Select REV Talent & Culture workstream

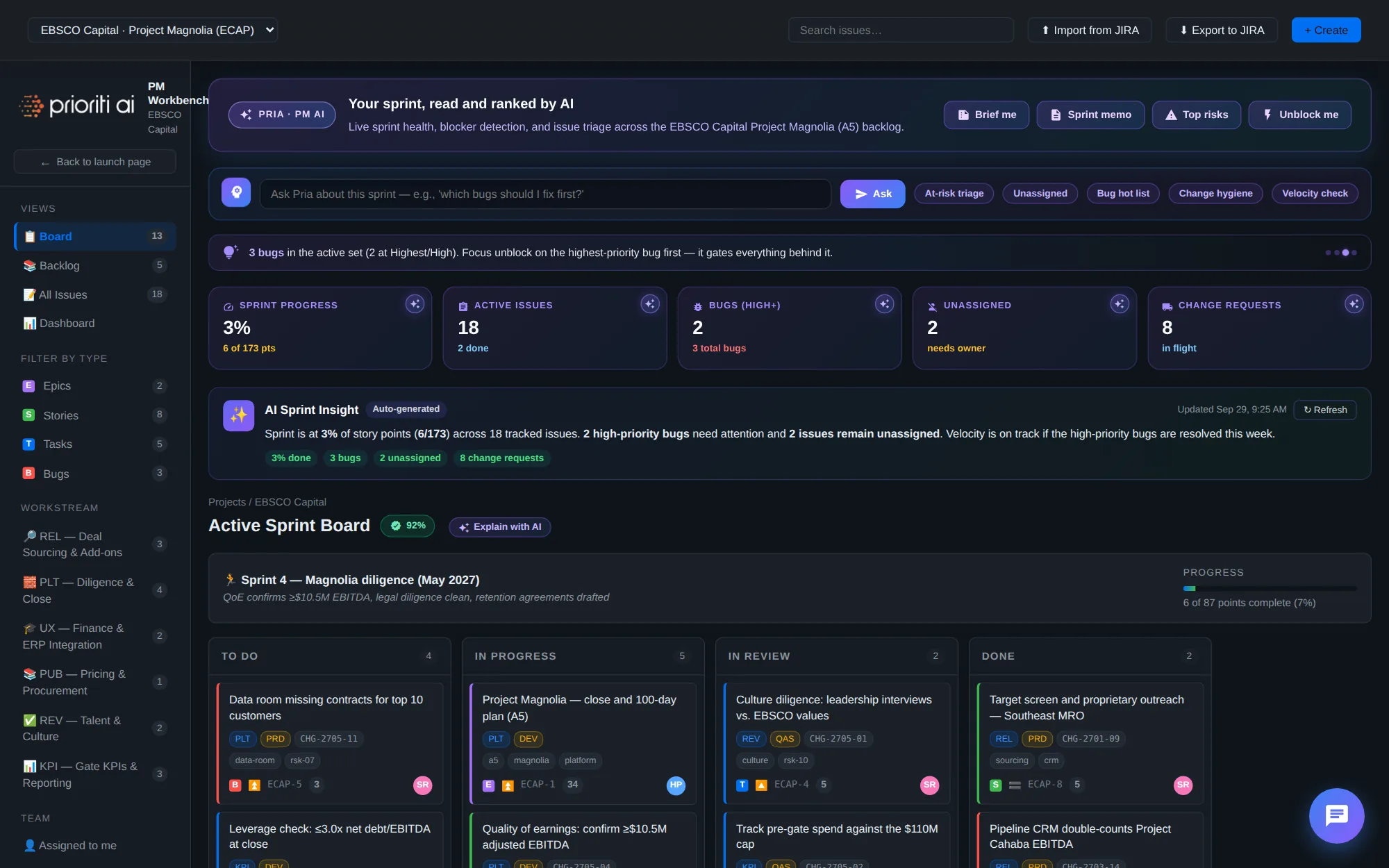click(x=95, y=728)
